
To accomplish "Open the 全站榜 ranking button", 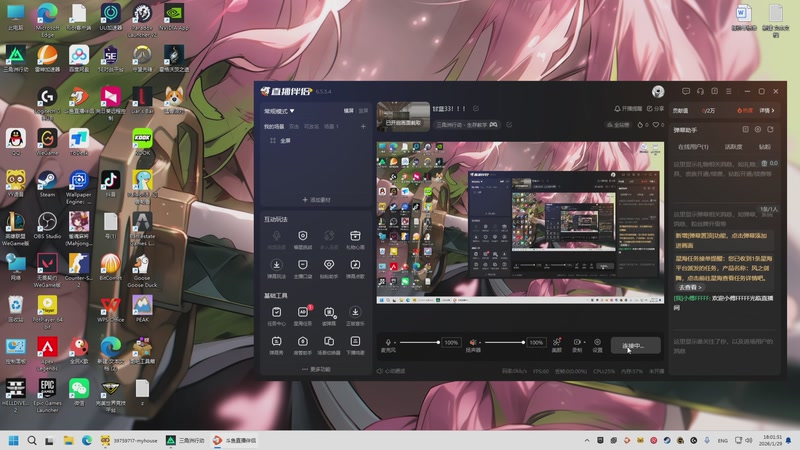I will click(618, 124).
